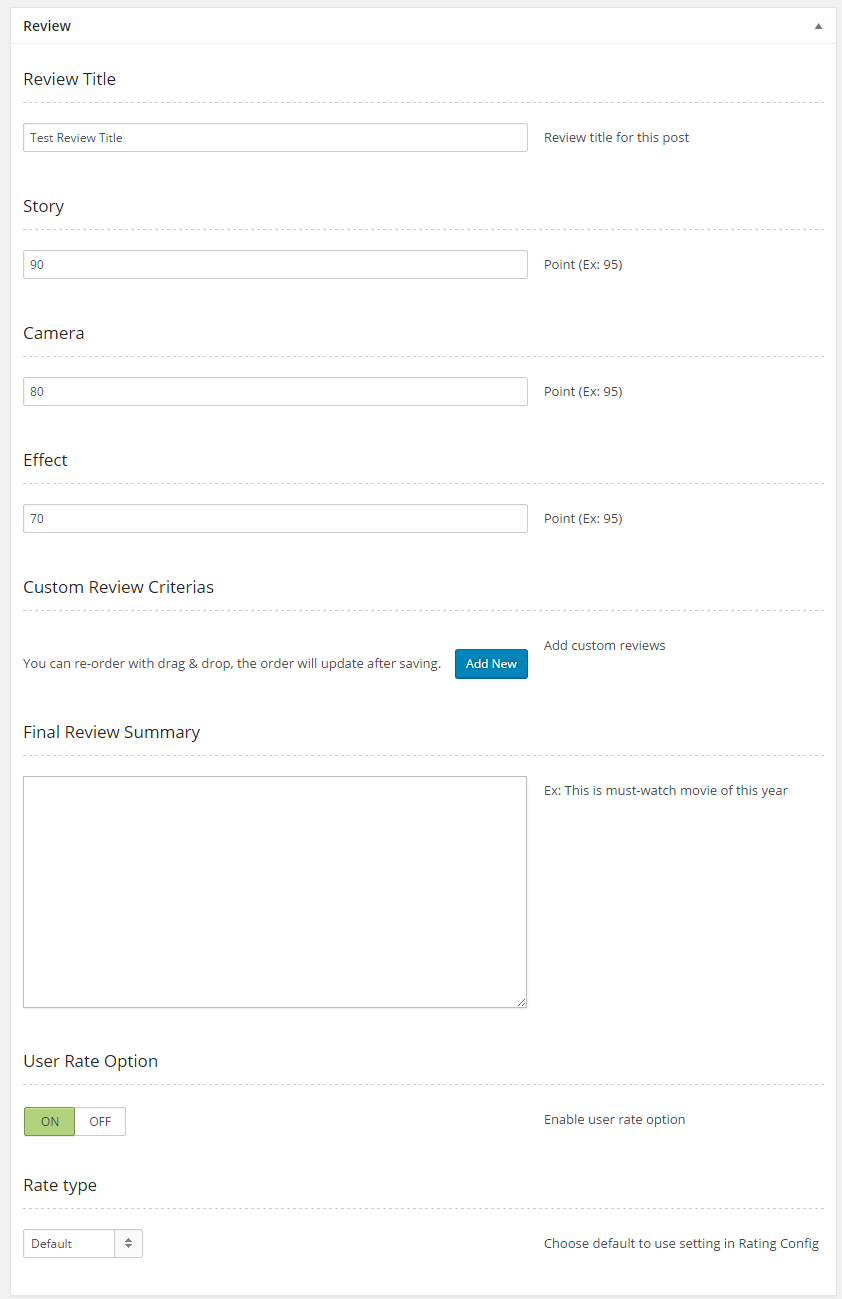Screen dimensions: 842x1299
Task: Focus the Review Title text field
Action: point(275,138)
